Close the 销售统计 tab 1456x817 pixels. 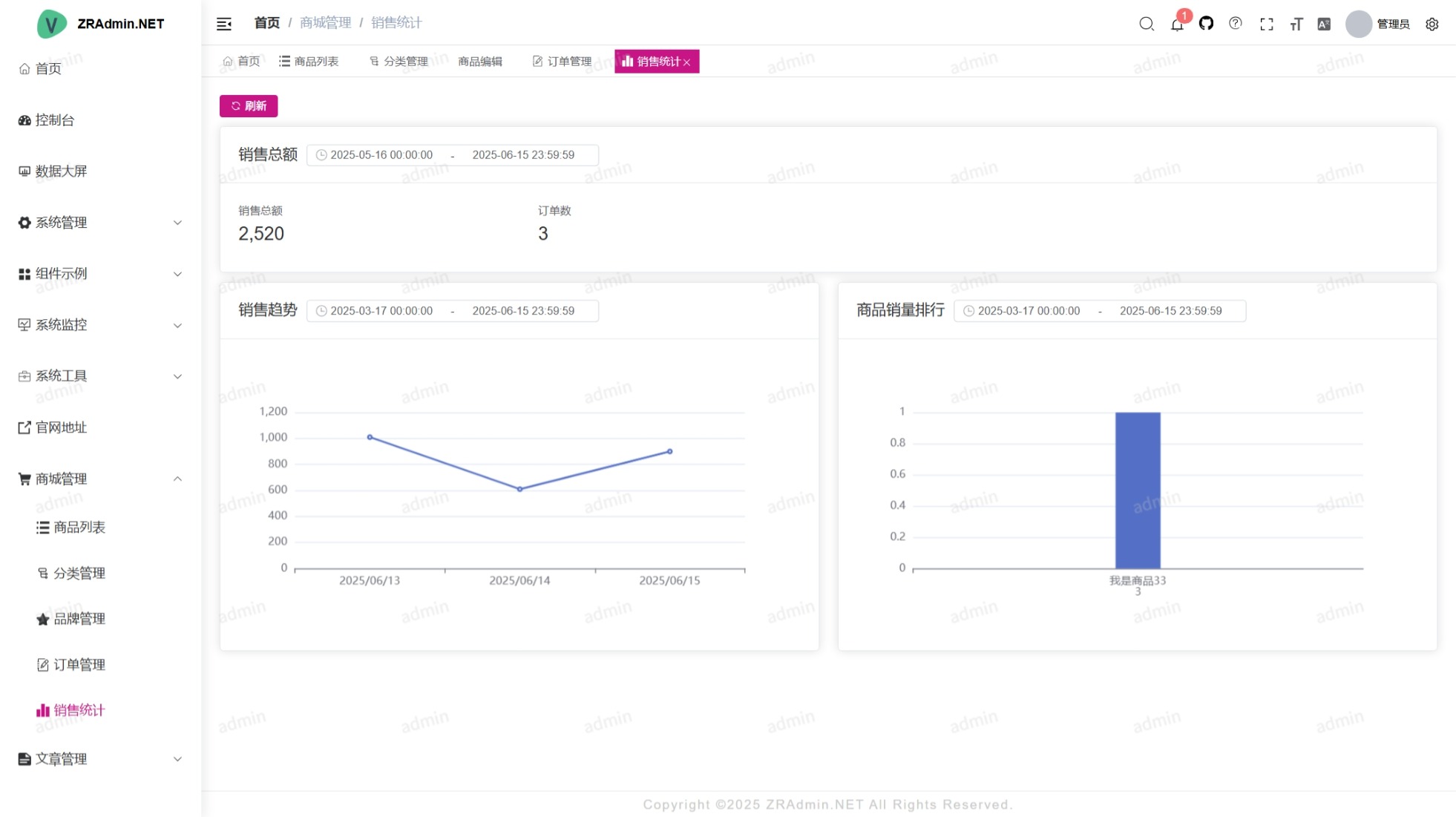687,62
